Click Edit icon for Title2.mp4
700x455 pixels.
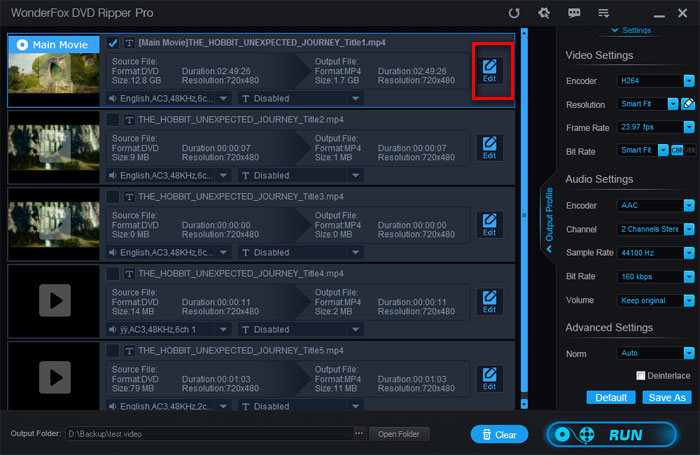point(489,148)
